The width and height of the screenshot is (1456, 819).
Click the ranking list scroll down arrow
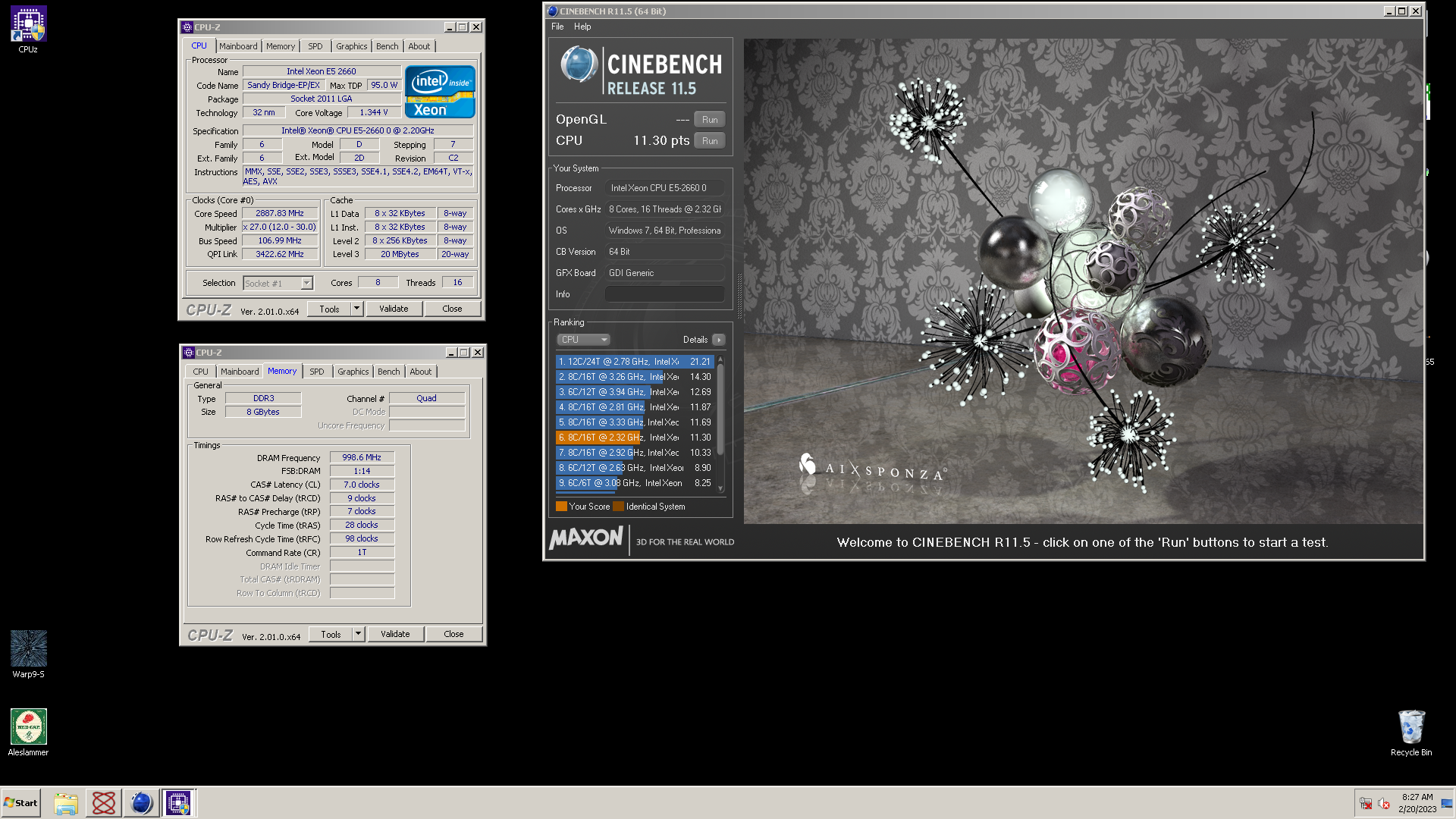point(720,488)
